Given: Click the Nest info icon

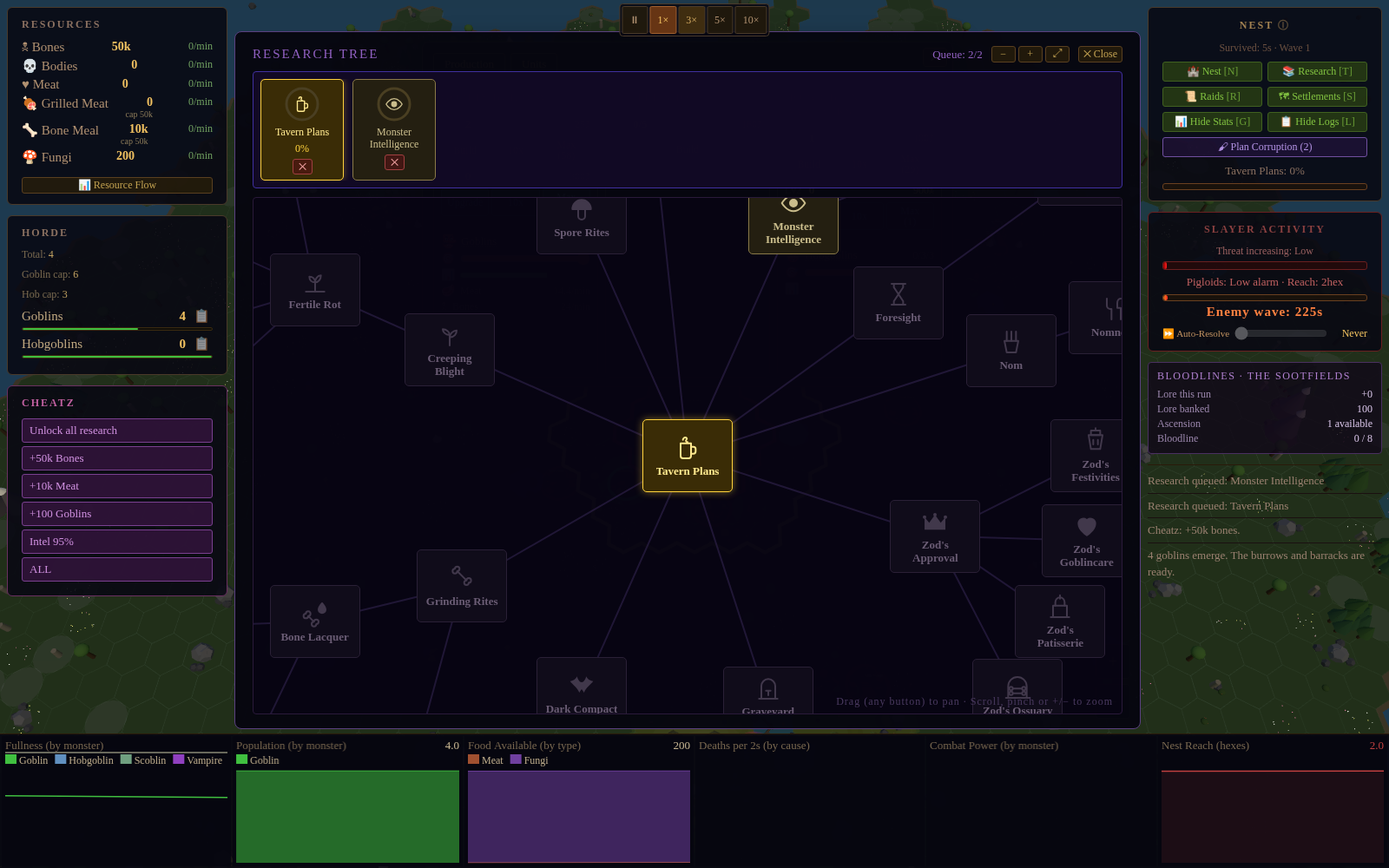Looking at the screenshot, I should point(1283,25).
